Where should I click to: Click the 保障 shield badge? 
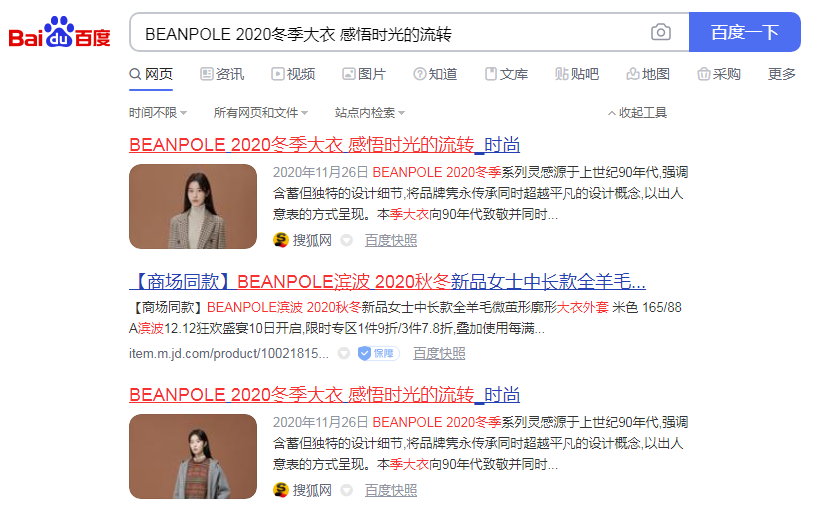(378, 353)
